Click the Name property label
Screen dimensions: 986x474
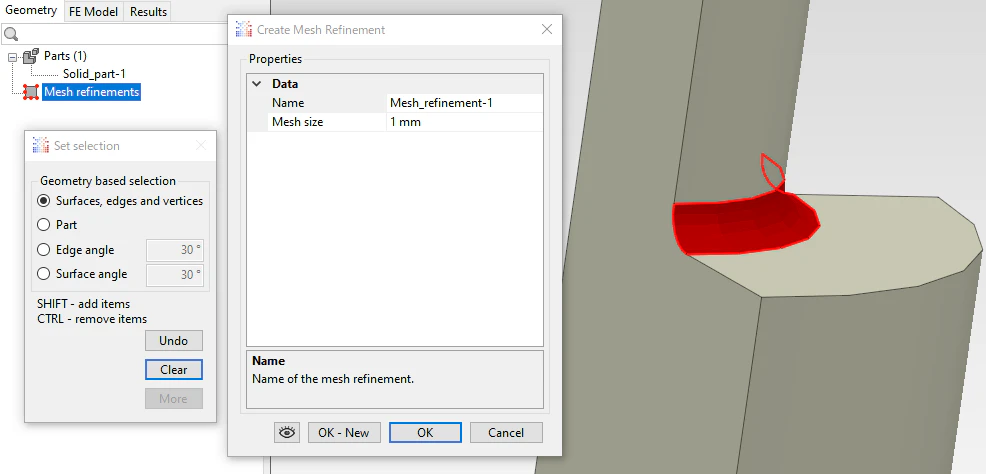tap(288, 103)
